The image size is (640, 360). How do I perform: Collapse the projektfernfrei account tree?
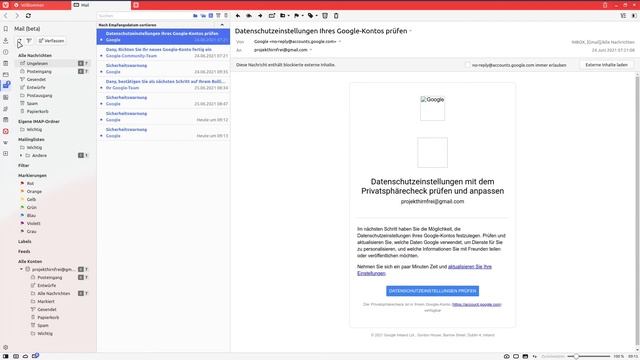(21, 269)
